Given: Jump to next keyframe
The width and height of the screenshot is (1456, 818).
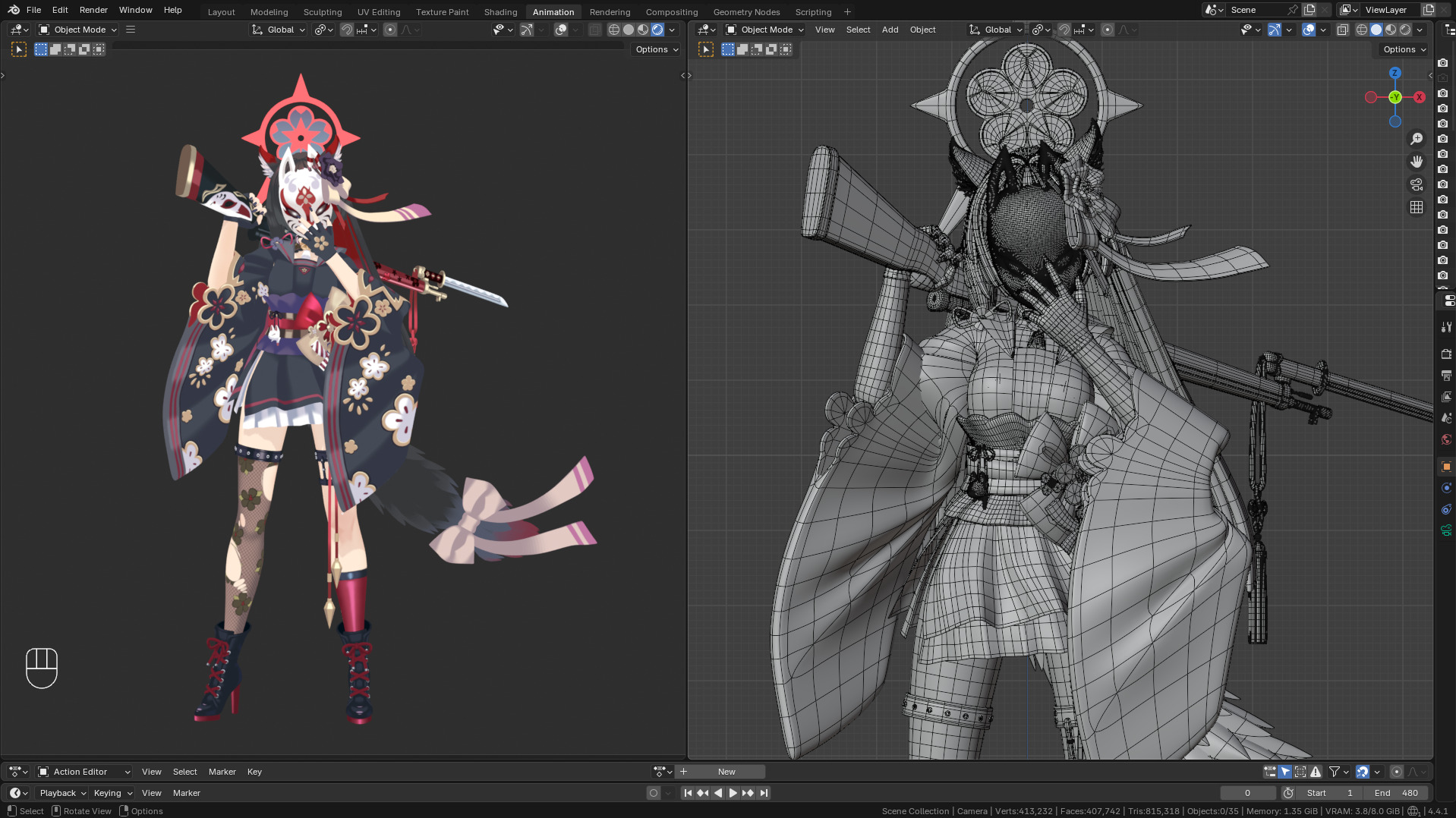Looking at the screenshot, I should click(x=748, y=793).
